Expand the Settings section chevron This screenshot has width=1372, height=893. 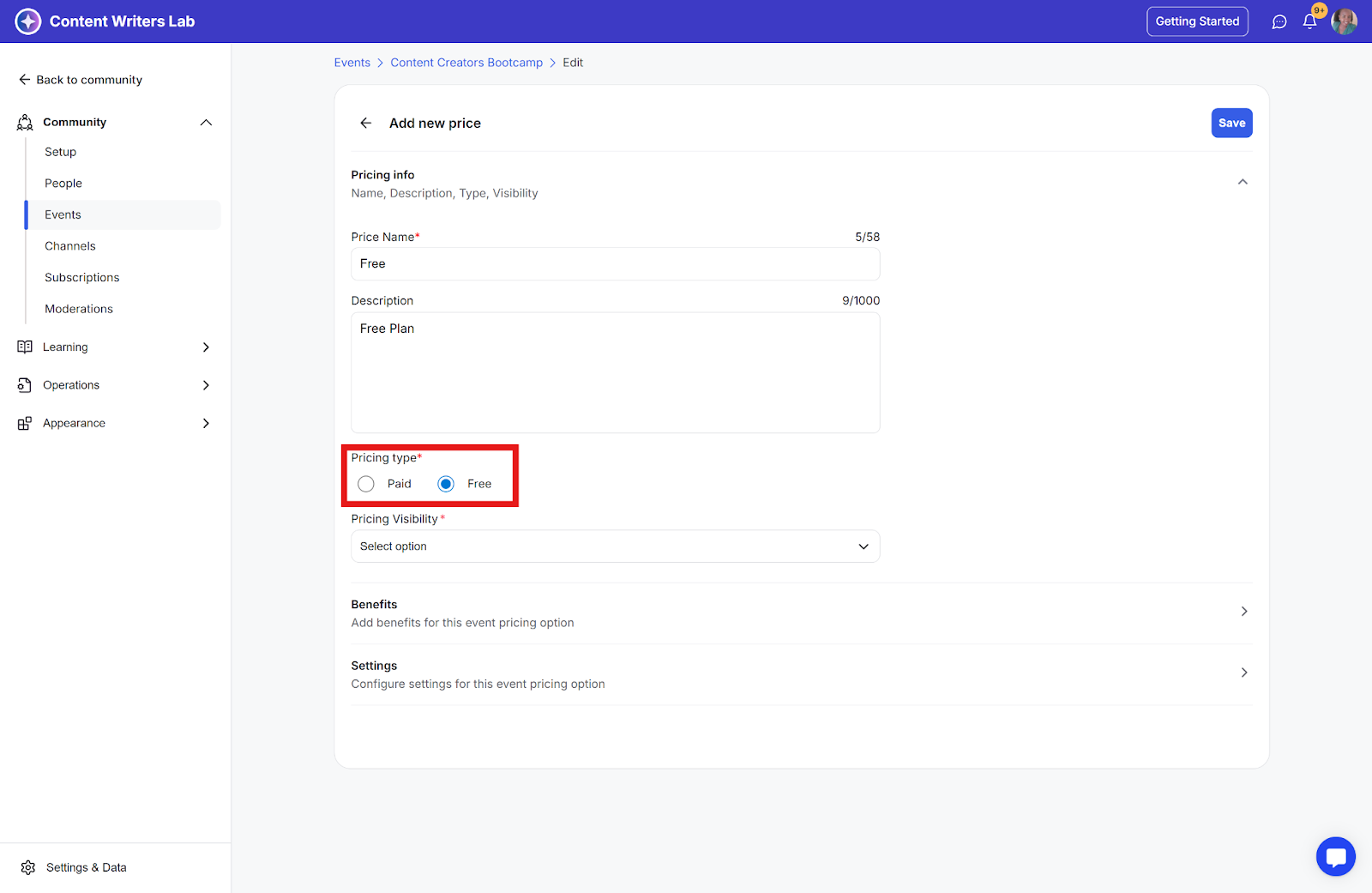[1244, 673]
